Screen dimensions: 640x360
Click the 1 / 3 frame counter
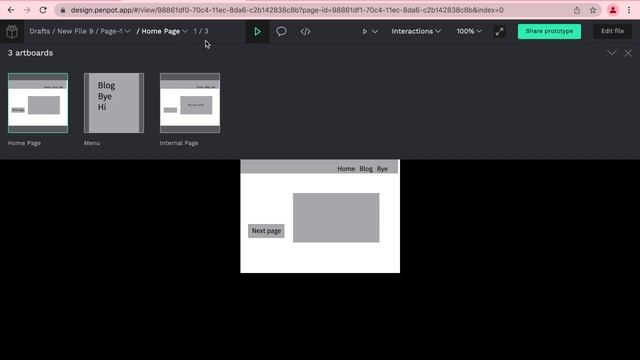point(201,31)
